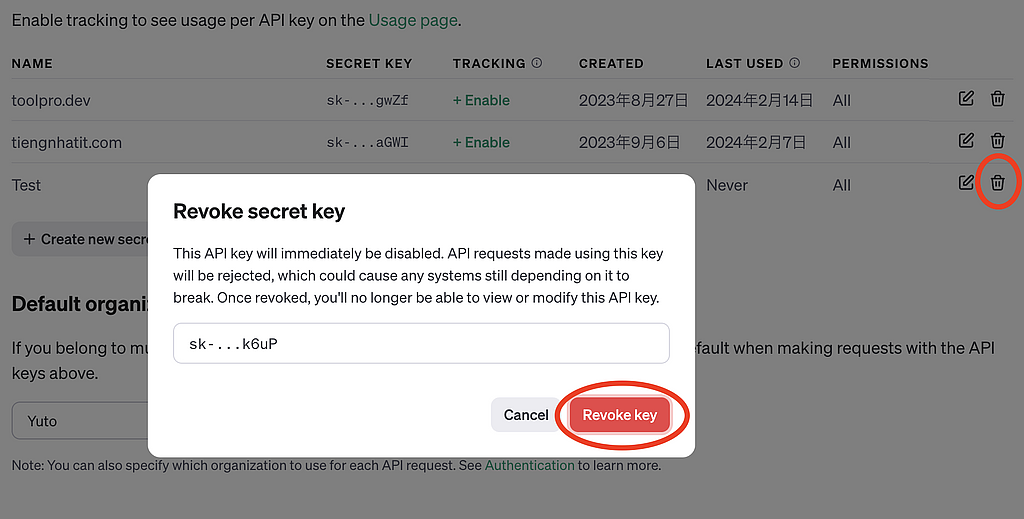This screenshot has height=519, width=1024.
Task: Click edit icon for Test key
Action: click(x=966, y=183)
